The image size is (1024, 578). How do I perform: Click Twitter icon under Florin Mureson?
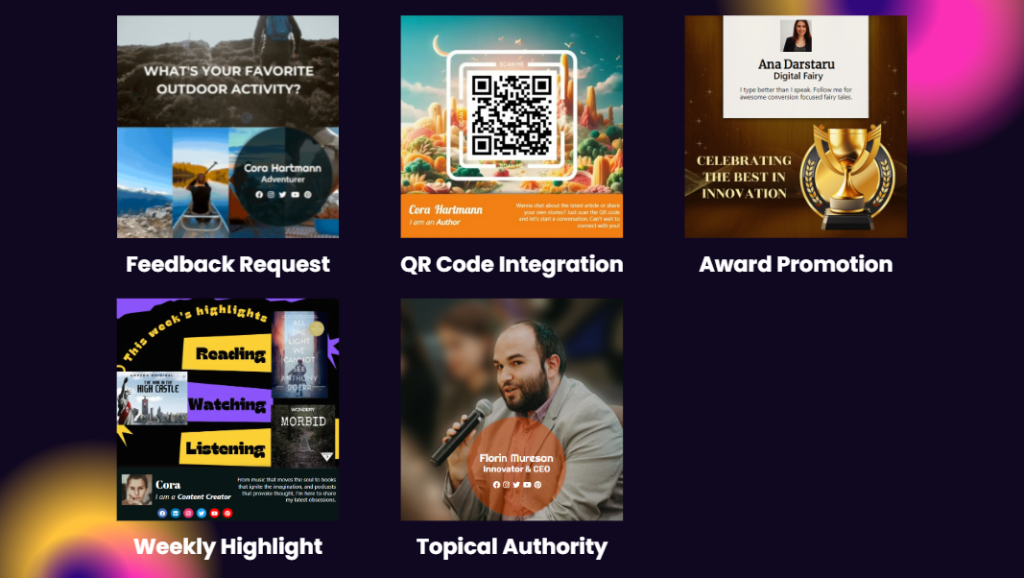coord(517,485)
